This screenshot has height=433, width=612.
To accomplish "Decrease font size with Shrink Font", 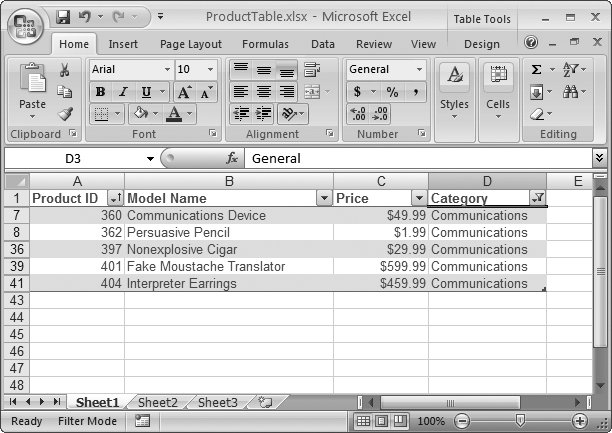I will coord(206,92).
